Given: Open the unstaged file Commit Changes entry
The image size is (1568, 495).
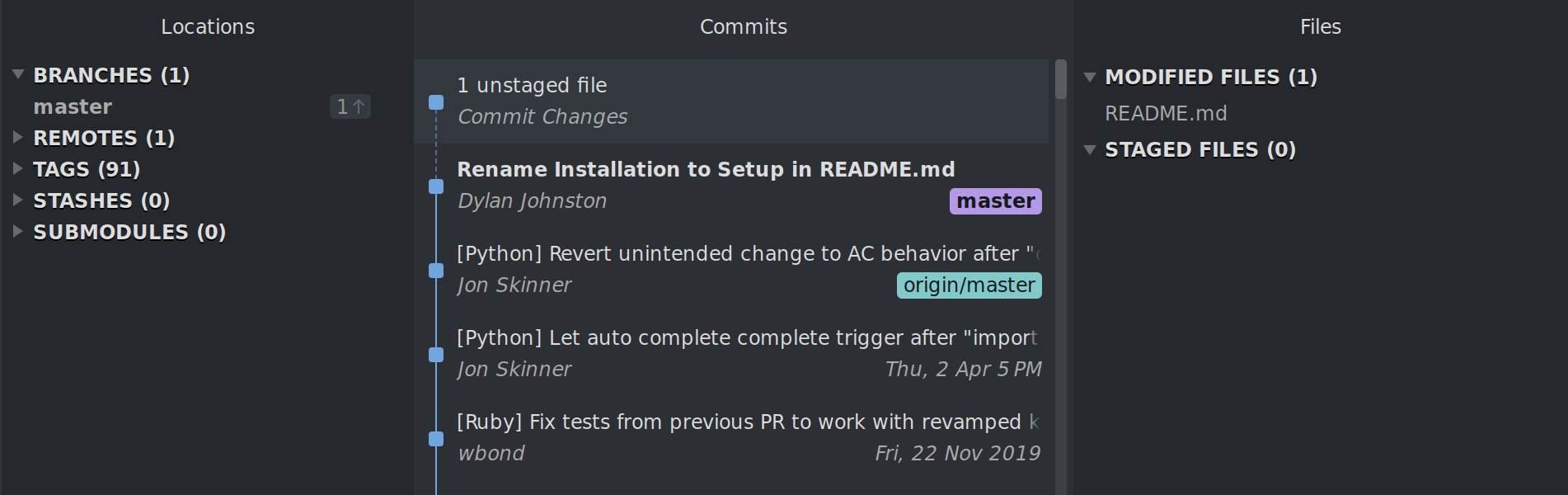Looking at the screenshot, I should [542, 101].
